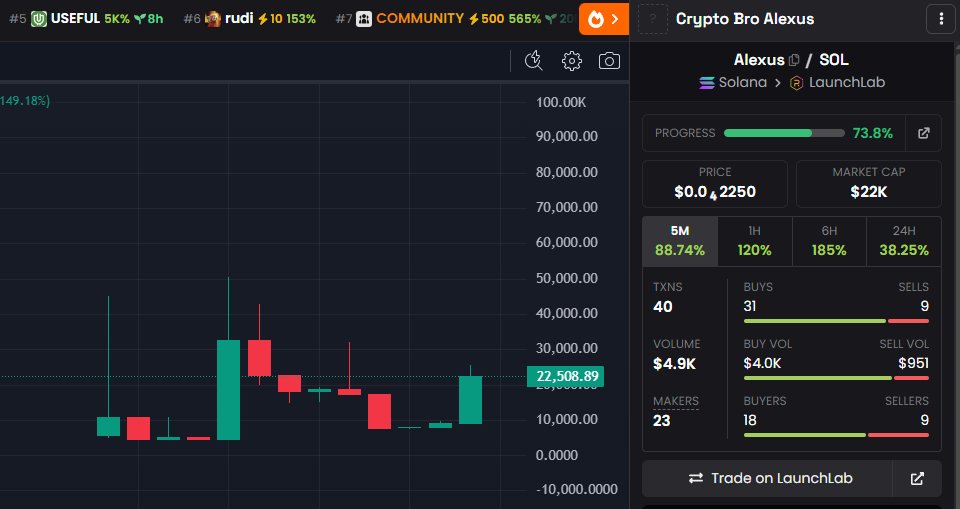Open the trending fire icon button
The width and height of the screenshot is (960, 509).
click(x=603, y=19)
